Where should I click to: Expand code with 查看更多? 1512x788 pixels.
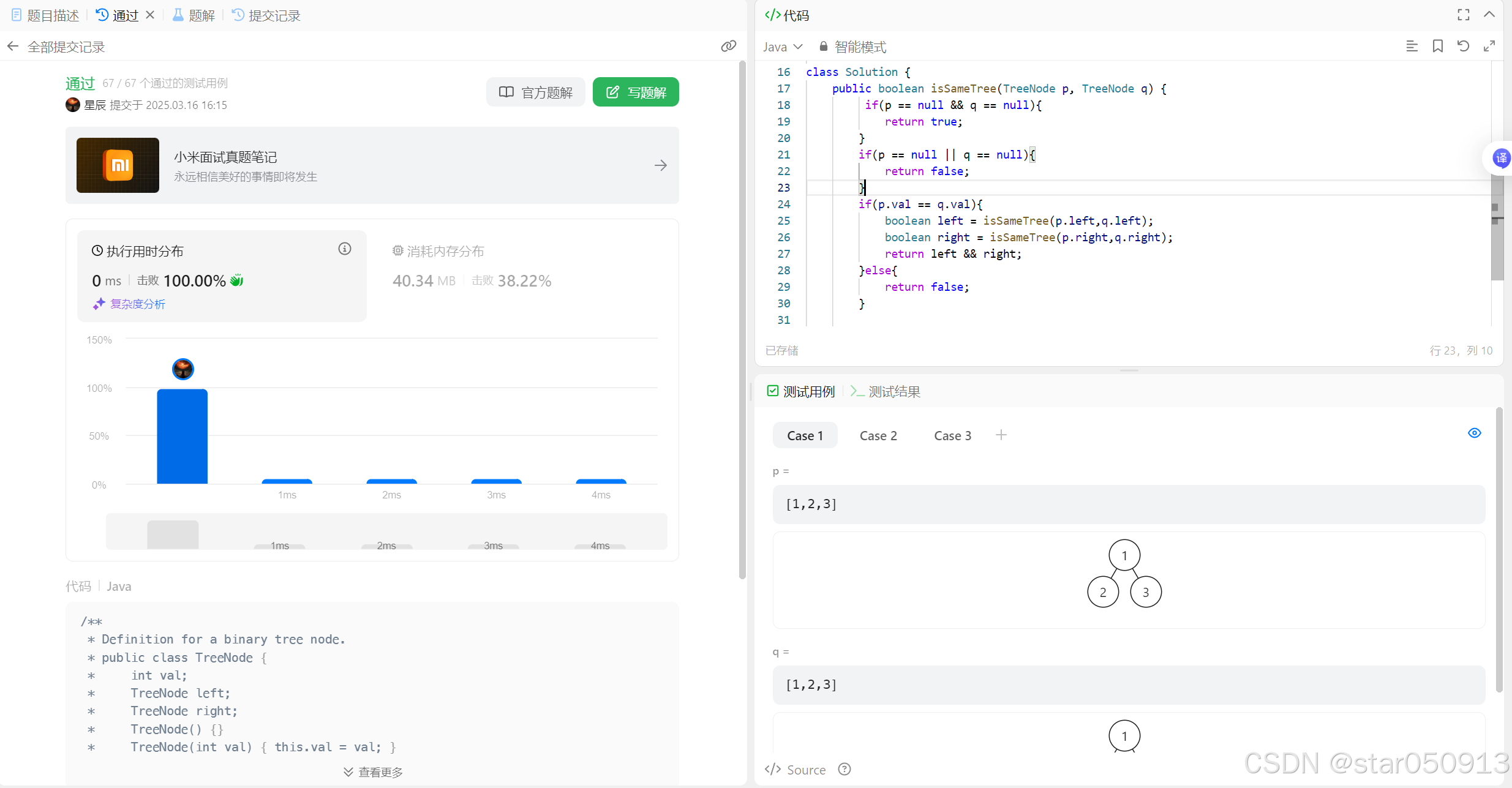click(373, 771)
